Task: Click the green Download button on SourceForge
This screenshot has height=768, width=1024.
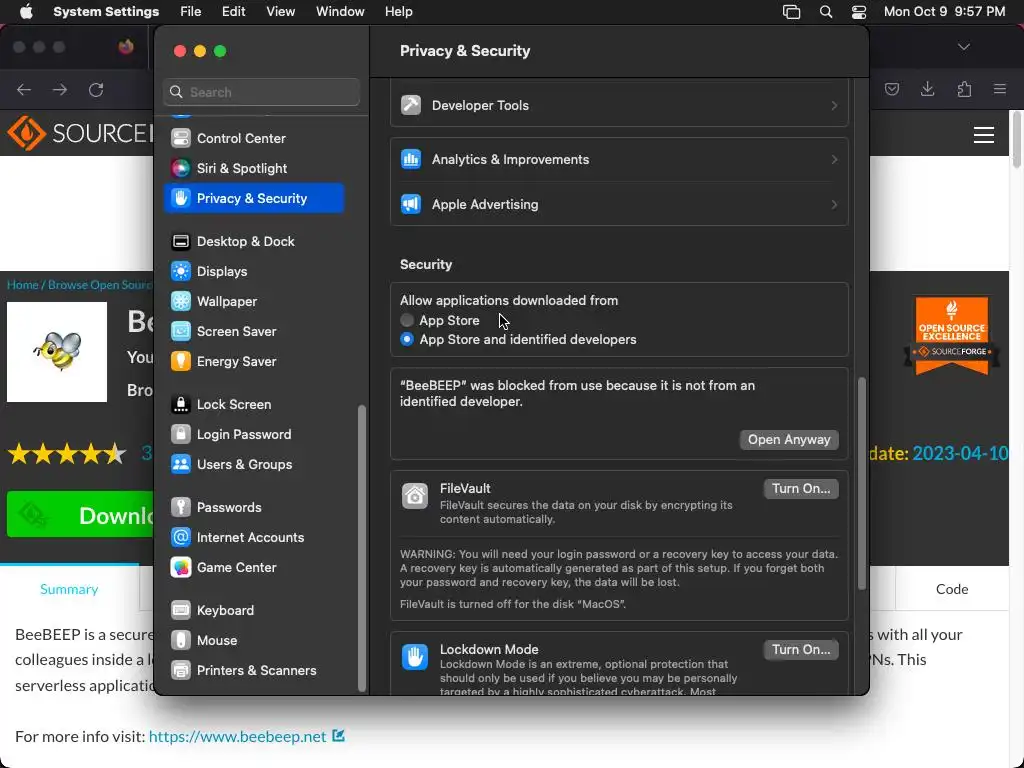Action: pos(81,515)
